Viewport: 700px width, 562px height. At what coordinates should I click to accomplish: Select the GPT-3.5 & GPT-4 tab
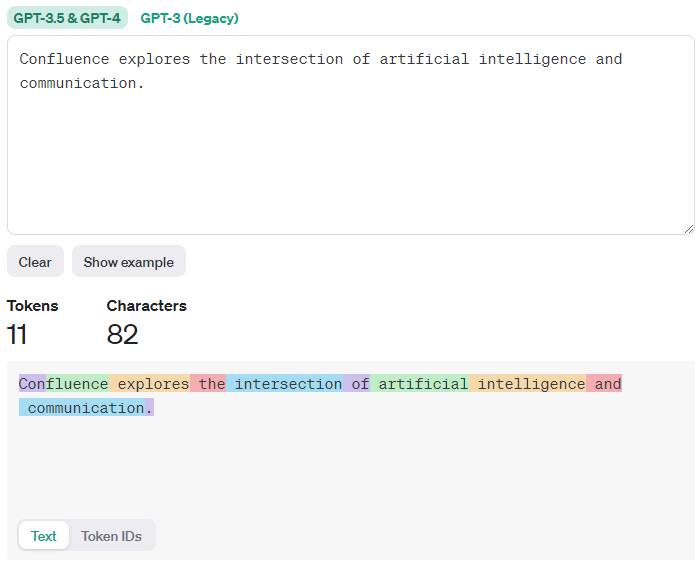point(67,18)
